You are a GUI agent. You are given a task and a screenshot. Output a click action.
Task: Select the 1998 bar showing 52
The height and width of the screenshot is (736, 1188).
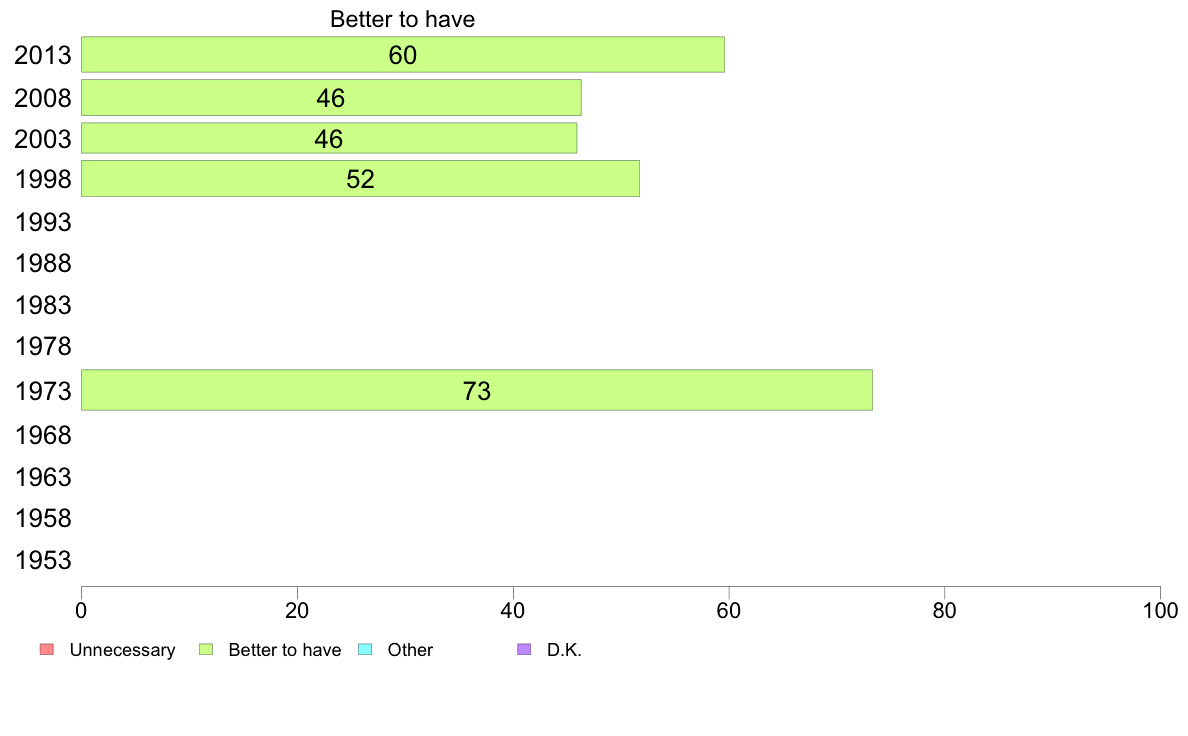[x=361, y=179]
